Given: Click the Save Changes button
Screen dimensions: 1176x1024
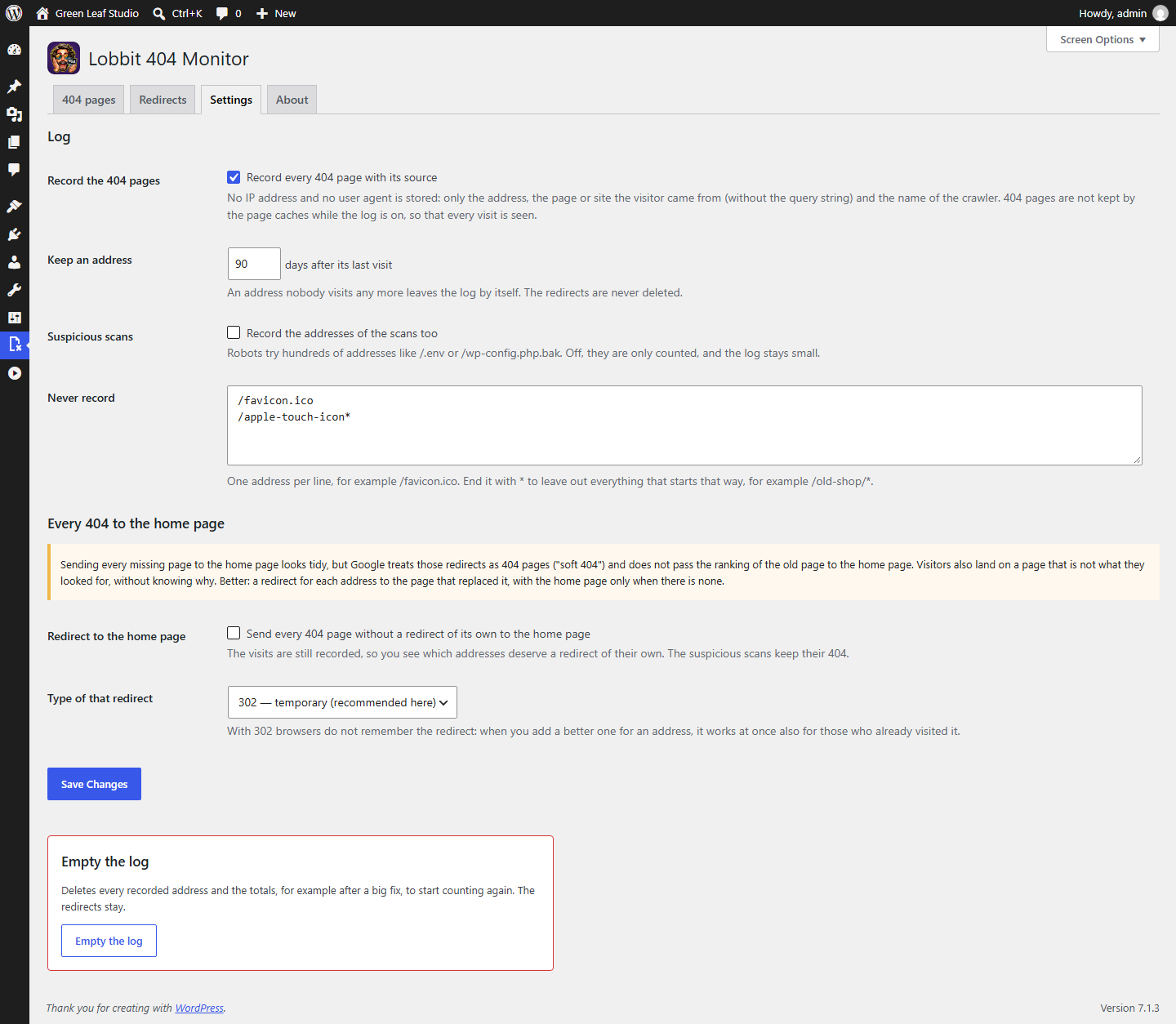Looking at the screenshot, I should click(94, 784).
